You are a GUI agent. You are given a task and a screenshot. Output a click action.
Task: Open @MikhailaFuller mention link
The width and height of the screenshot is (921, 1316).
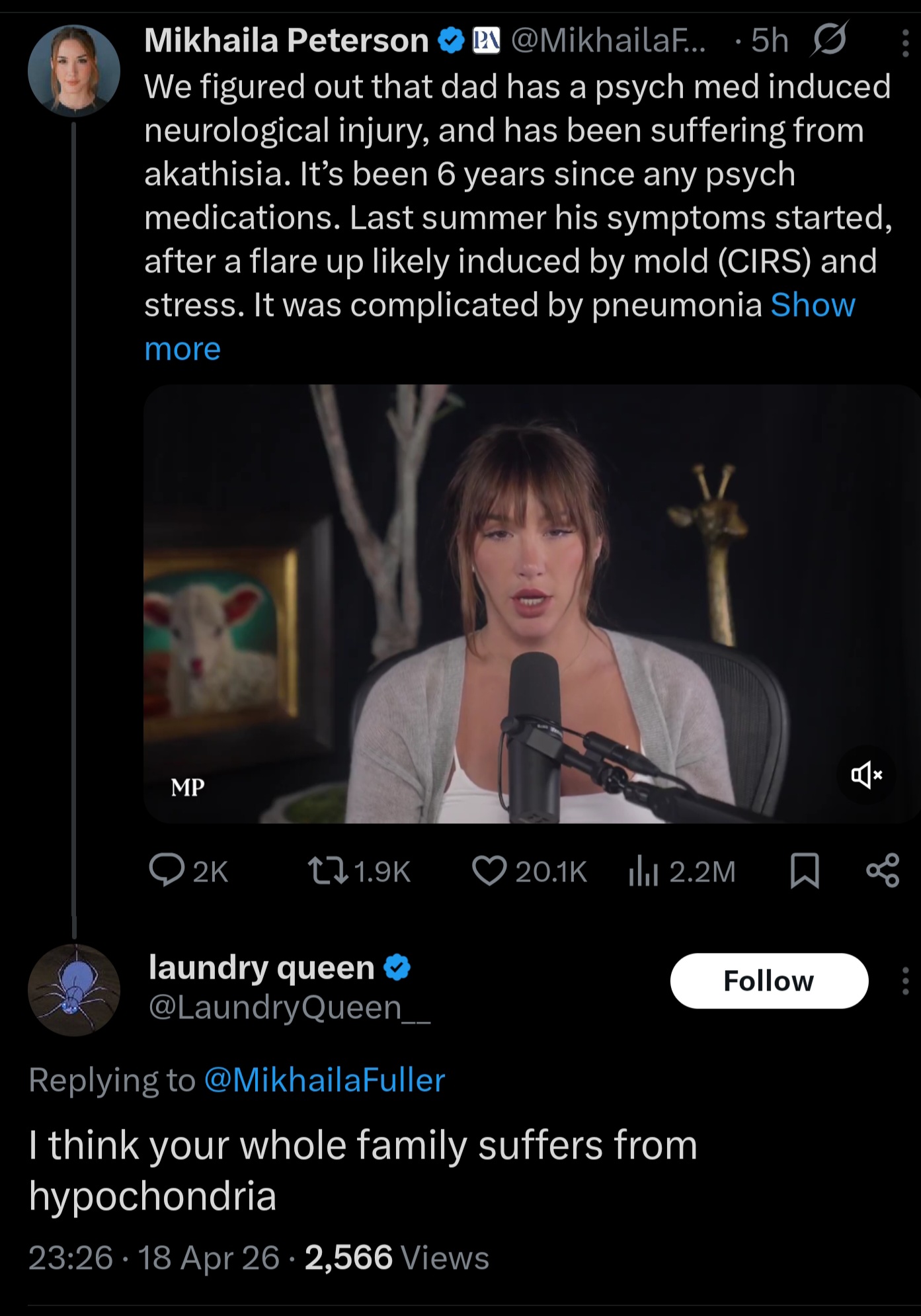325,1081
